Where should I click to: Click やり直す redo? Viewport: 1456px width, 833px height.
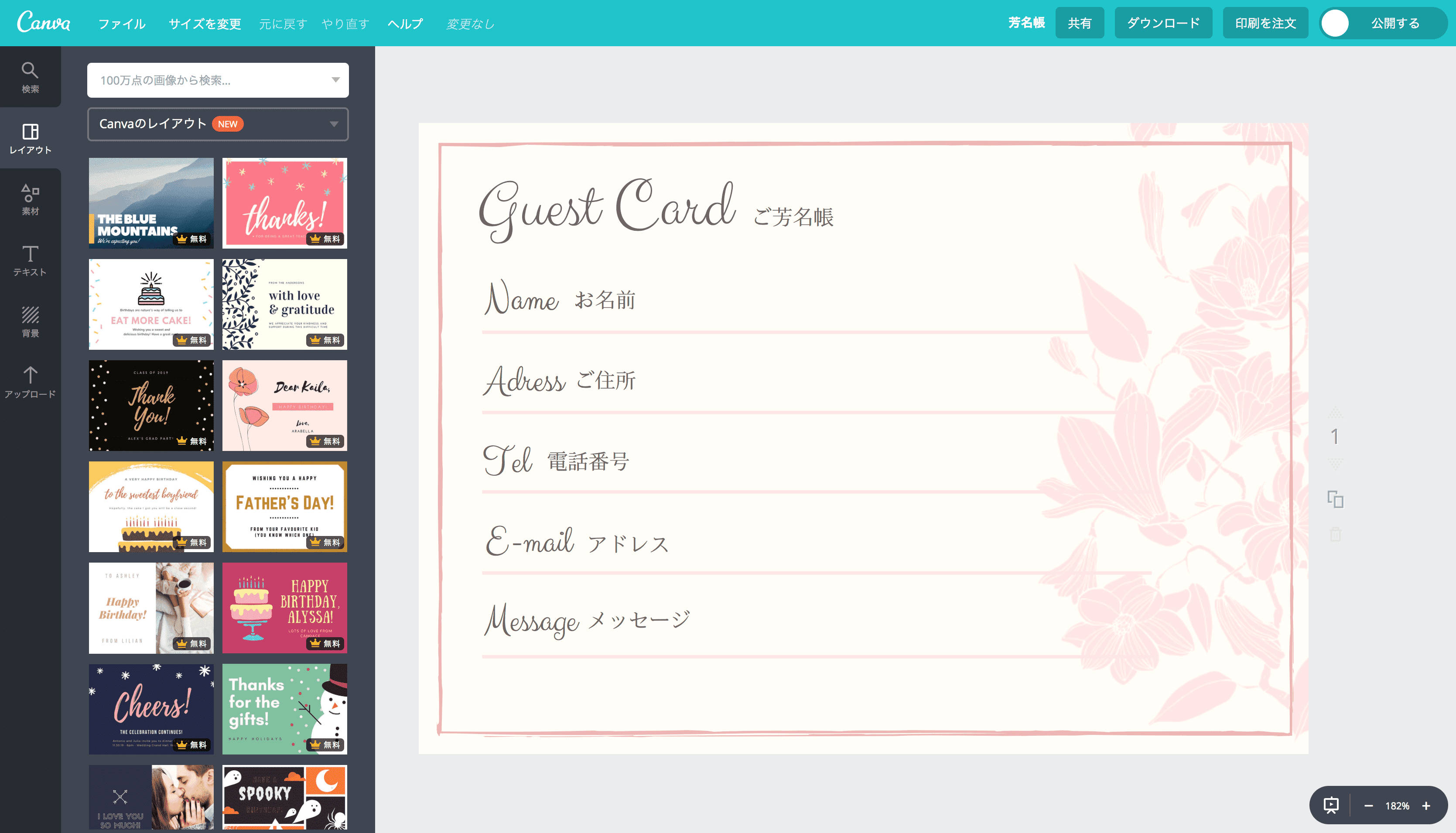pos(345,24)
